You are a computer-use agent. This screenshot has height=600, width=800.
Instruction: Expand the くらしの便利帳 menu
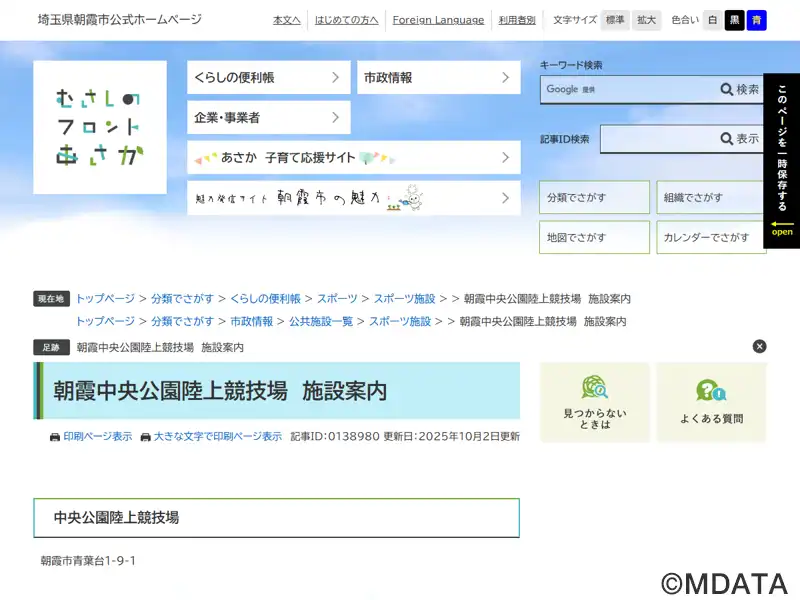(268, 77)
